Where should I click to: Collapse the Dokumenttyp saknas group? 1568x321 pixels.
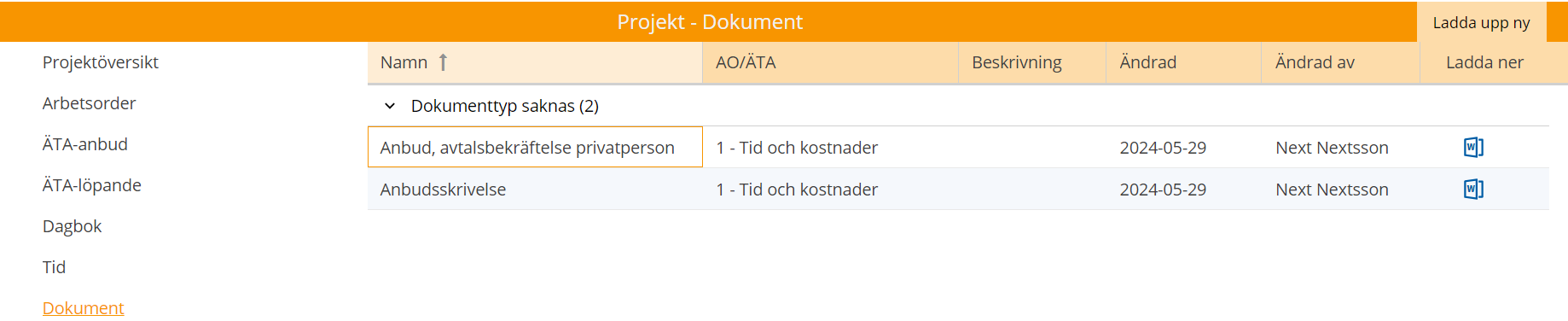390,106
